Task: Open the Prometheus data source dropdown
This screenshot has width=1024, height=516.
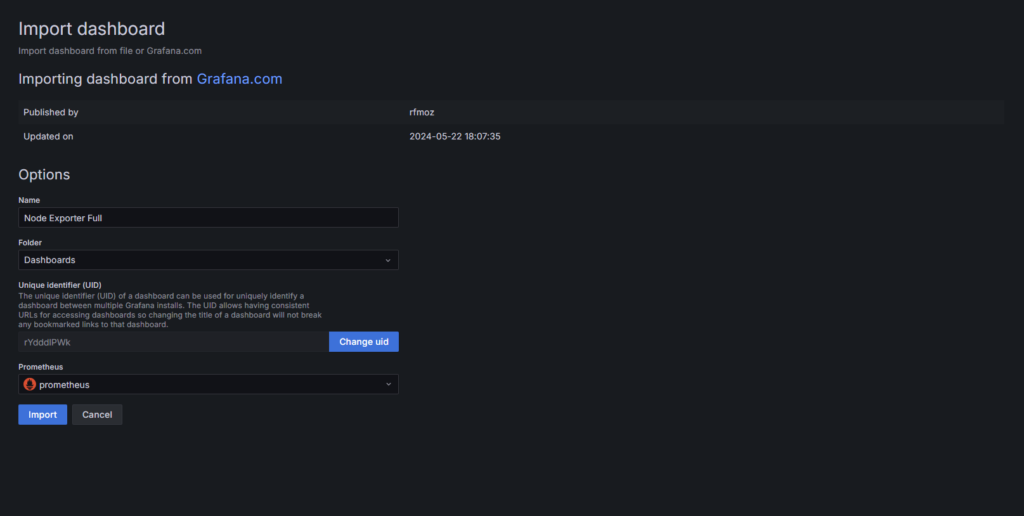Action: click(208, 384)
